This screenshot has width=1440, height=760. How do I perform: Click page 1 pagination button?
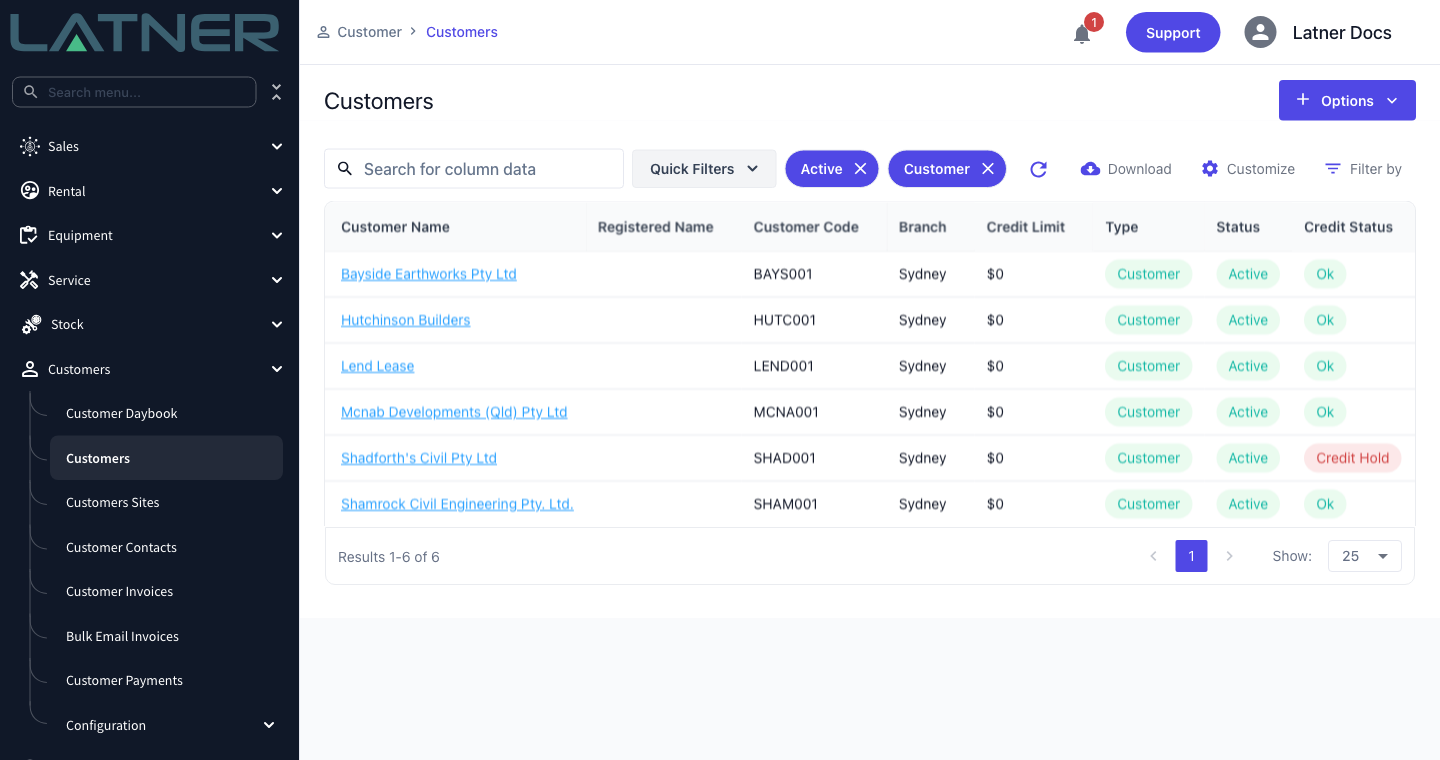tap(1191, 556)
